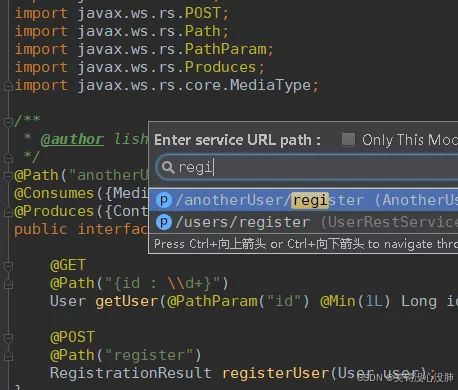Fold the @Produces annotation marker
The image size is (458, 390).
pos(8,211)
